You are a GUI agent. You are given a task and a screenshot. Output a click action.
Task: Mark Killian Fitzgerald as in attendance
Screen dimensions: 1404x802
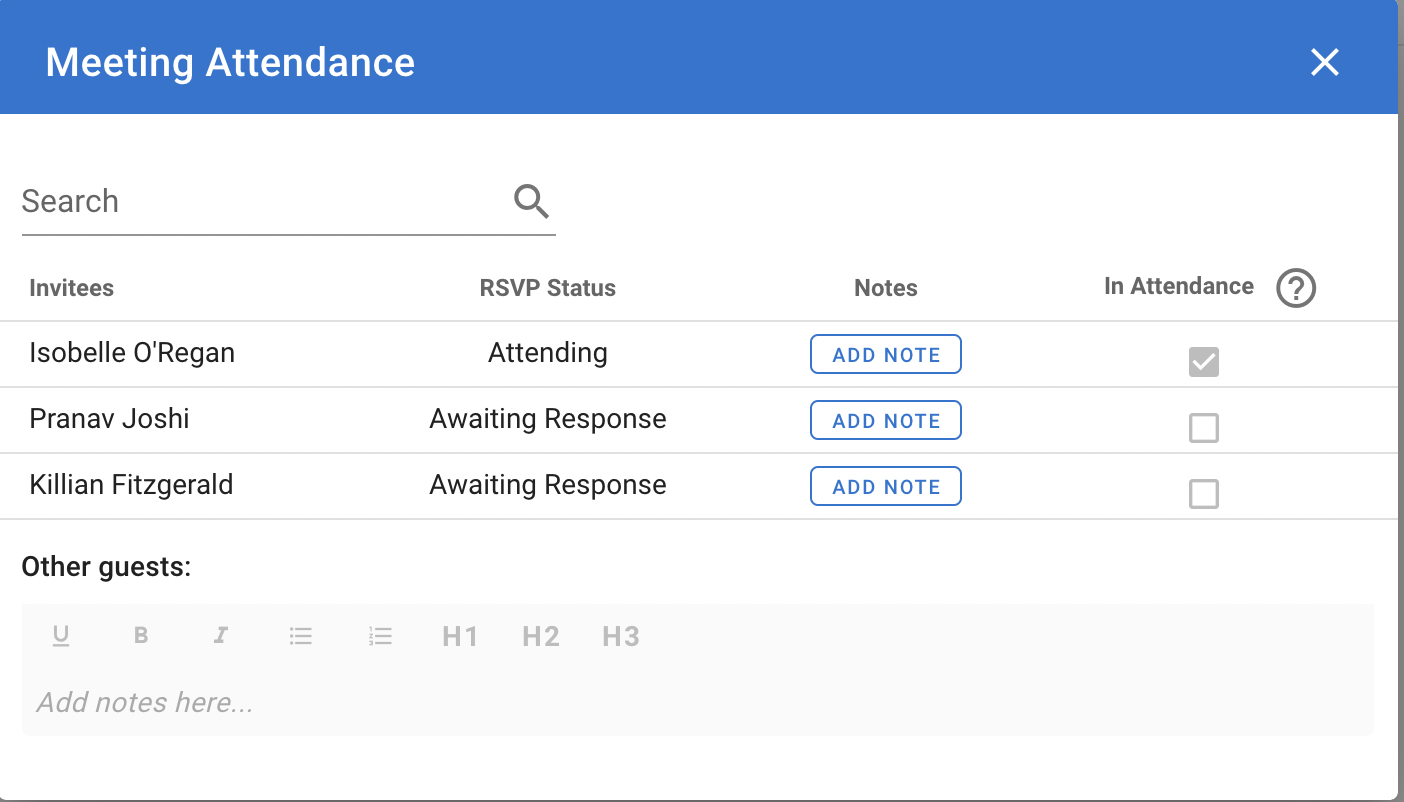pyautogui.click(x=1204, y=494)
